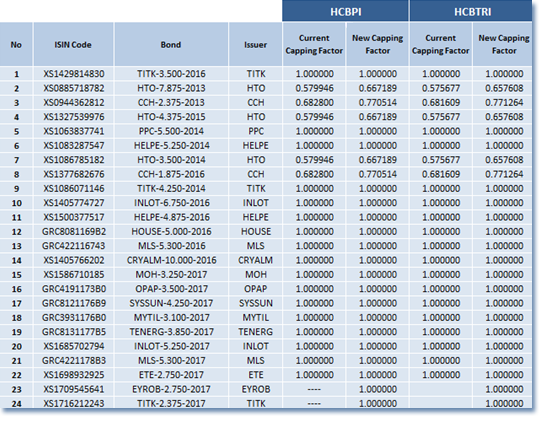Select bond TITK-2.375-2017
The width and height of the screenshot is (543, 421).
(x=171, y=404)
